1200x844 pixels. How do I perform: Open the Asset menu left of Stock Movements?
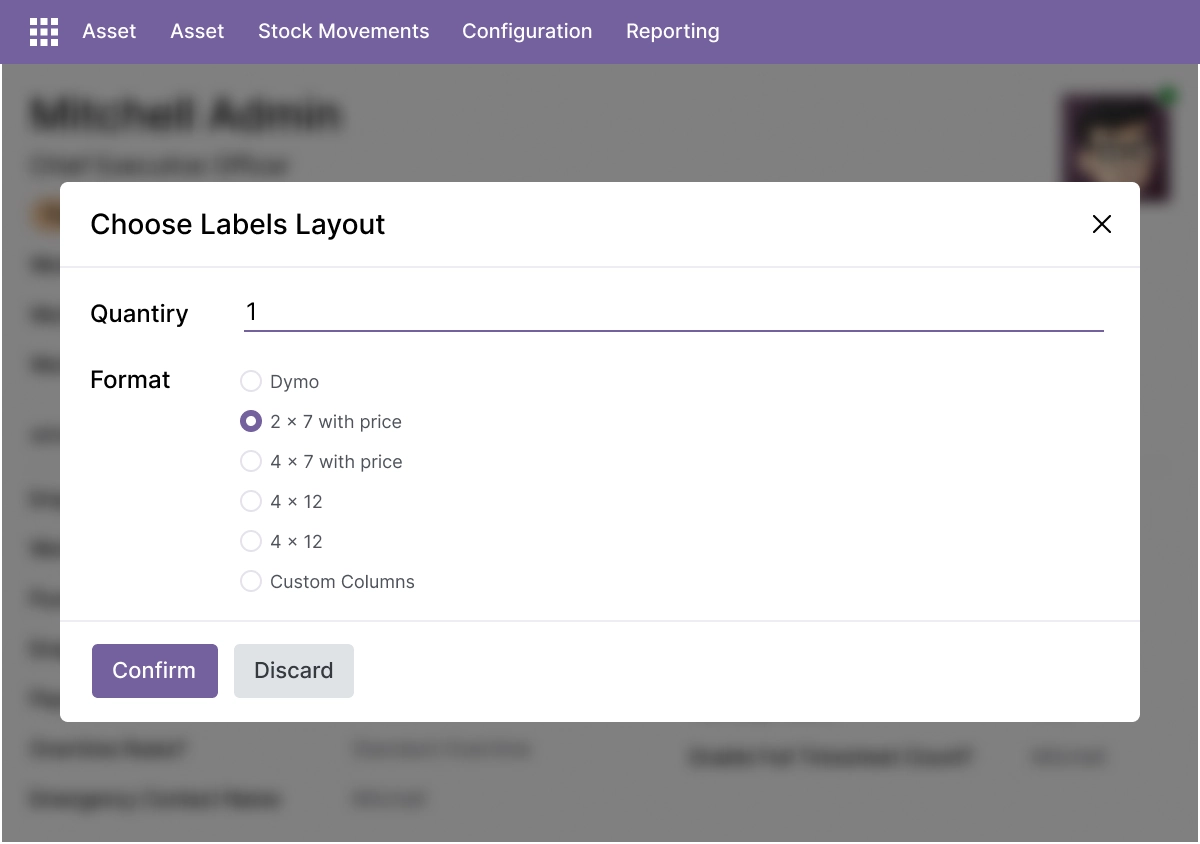[197, 31]
